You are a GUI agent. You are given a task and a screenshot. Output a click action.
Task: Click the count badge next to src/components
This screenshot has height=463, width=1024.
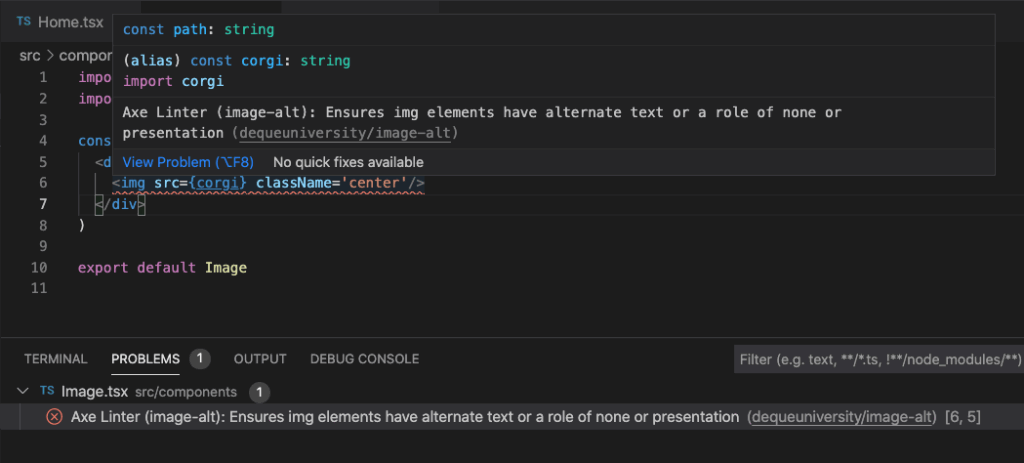(259, 392)
